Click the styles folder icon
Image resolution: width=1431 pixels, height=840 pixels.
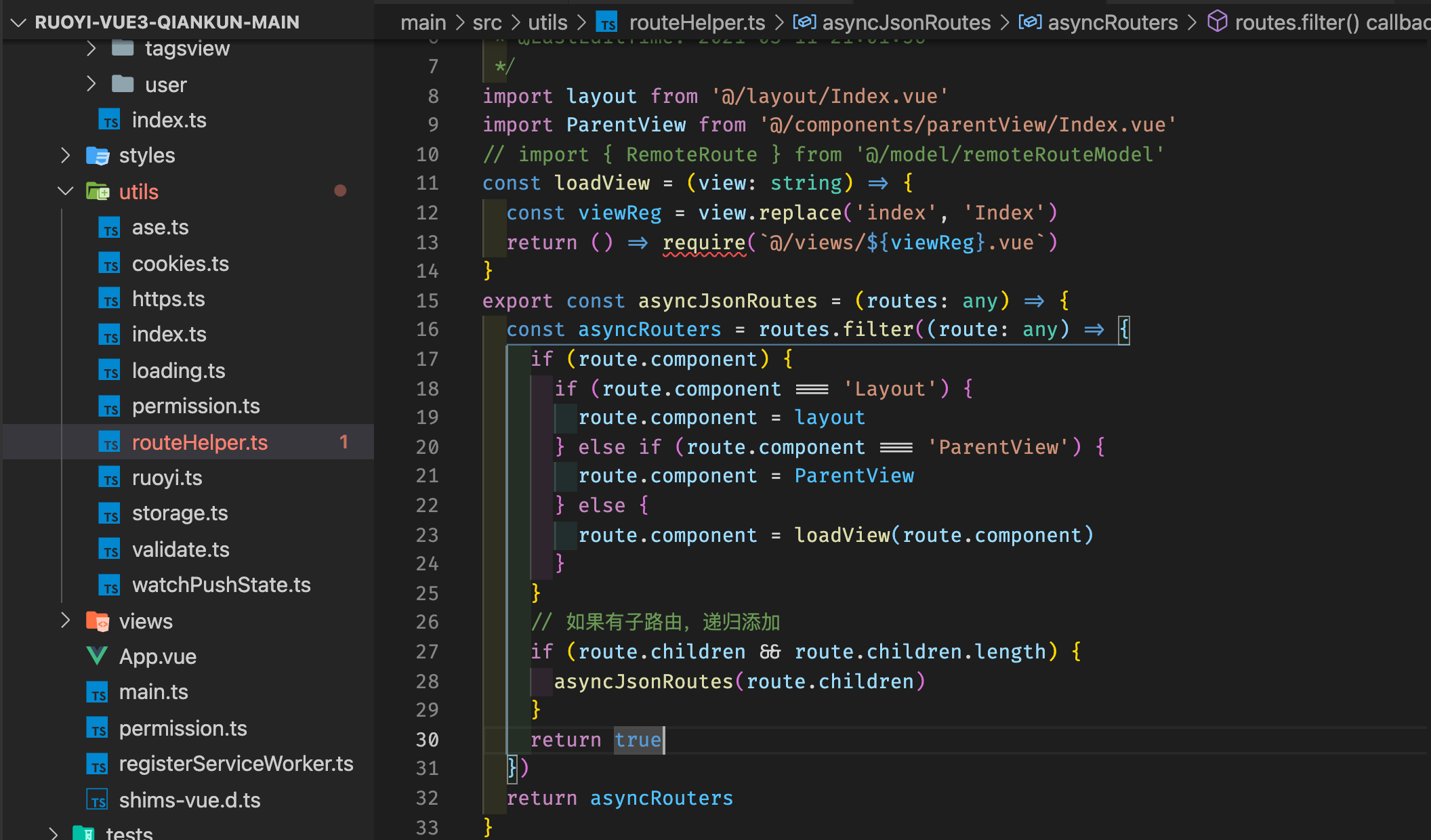pos(98,155)
